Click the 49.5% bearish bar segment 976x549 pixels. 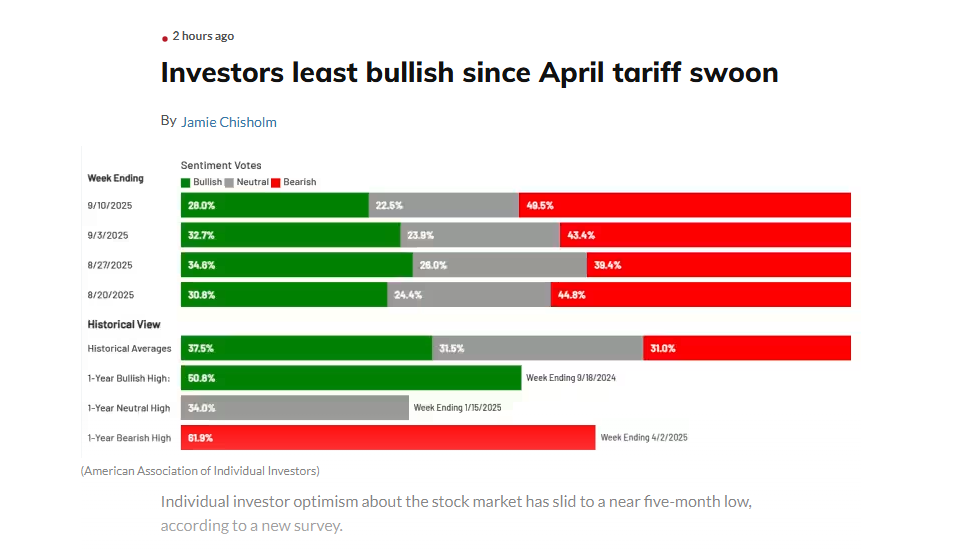click(684, 205)
